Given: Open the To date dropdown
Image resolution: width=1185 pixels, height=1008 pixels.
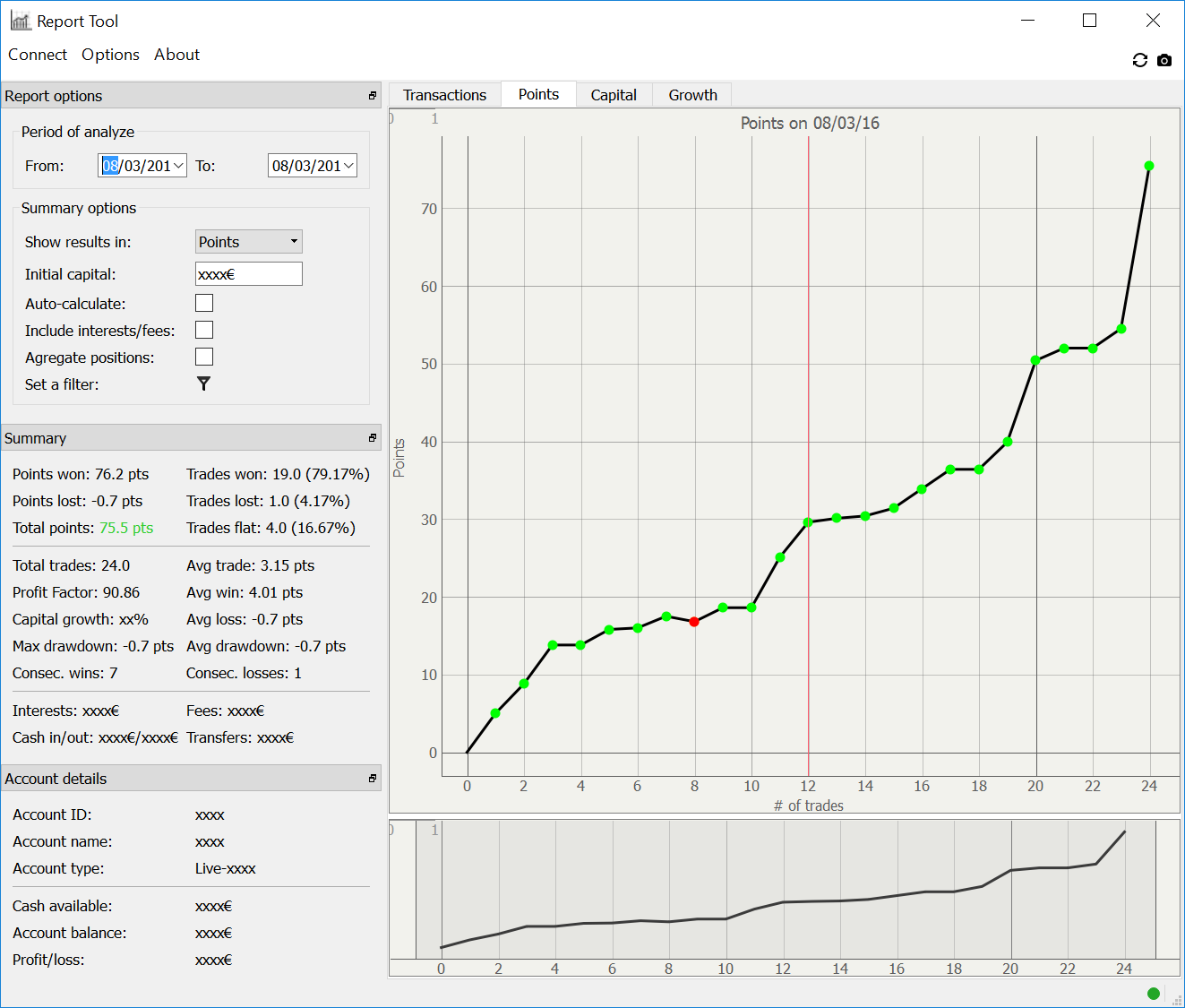Looking at the screenshot, I should coord(348,166).
